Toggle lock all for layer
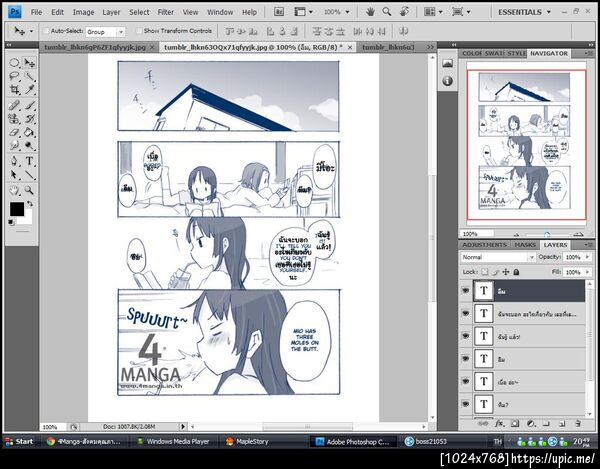This screenshot has width=600, height=469. (x=516, y=272)
